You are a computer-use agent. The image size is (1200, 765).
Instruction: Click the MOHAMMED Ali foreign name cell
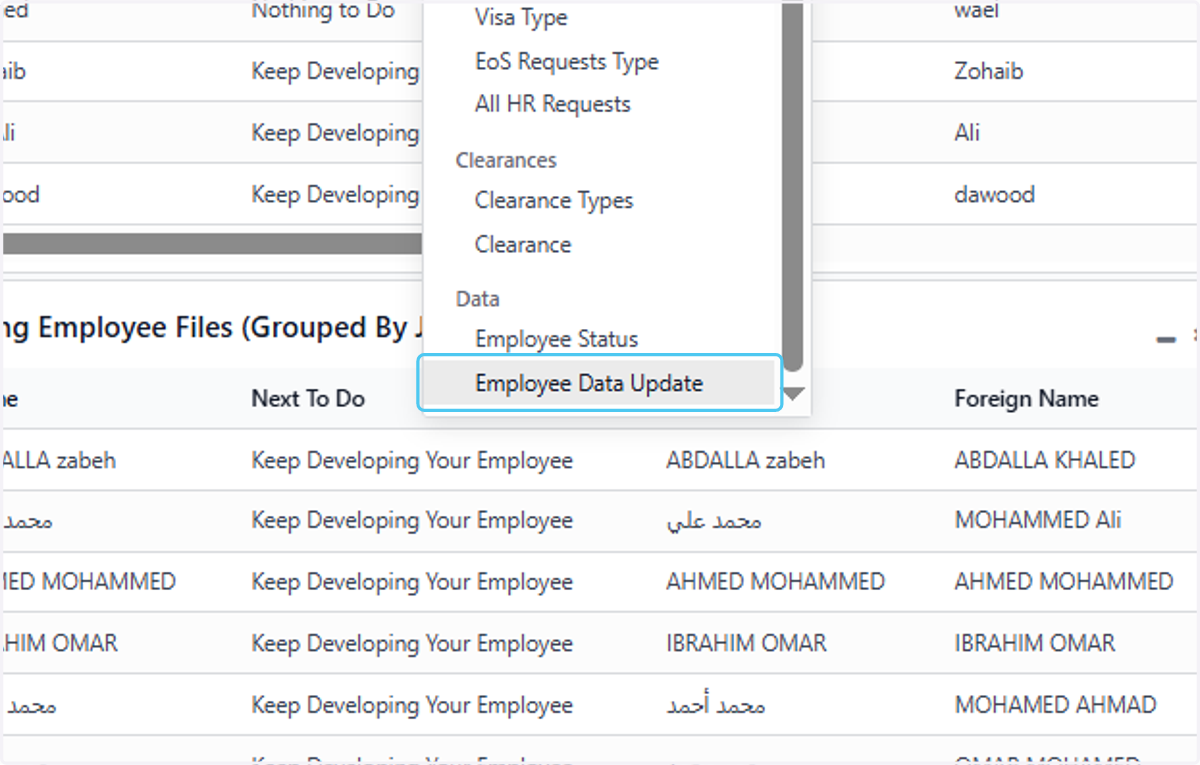1038,520
